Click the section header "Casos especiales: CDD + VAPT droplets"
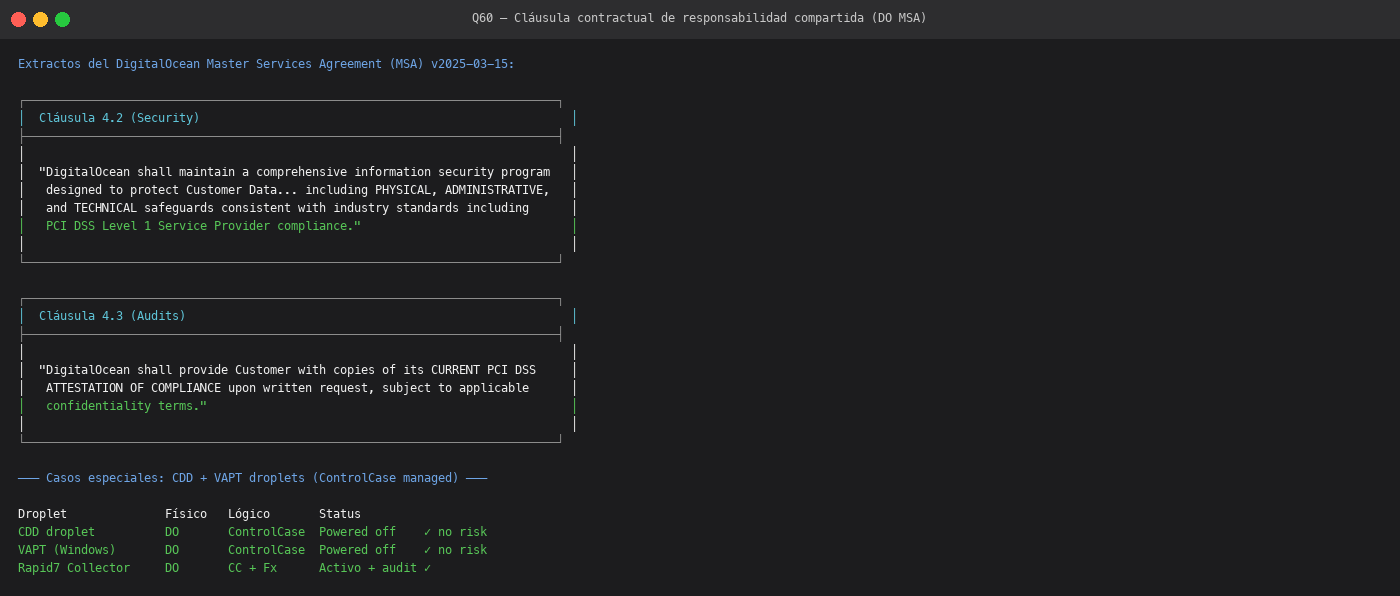1400x596 pixels. pos(252,478)
